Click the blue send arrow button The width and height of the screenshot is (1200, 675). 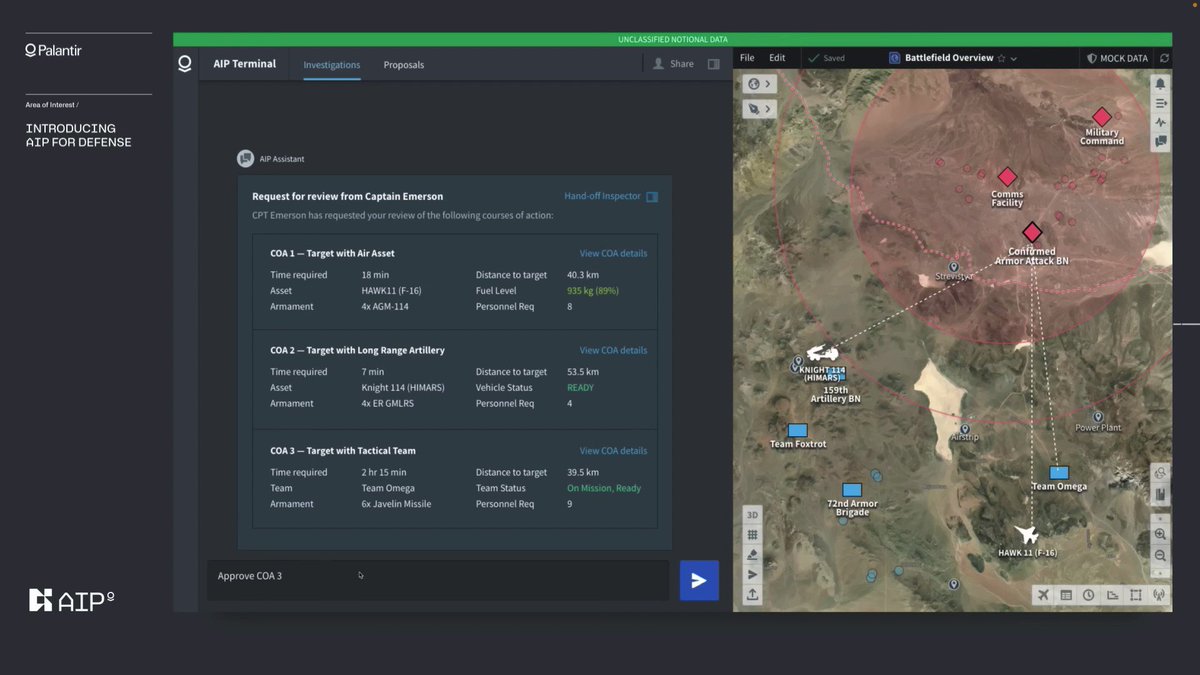(x=699, y=580)
